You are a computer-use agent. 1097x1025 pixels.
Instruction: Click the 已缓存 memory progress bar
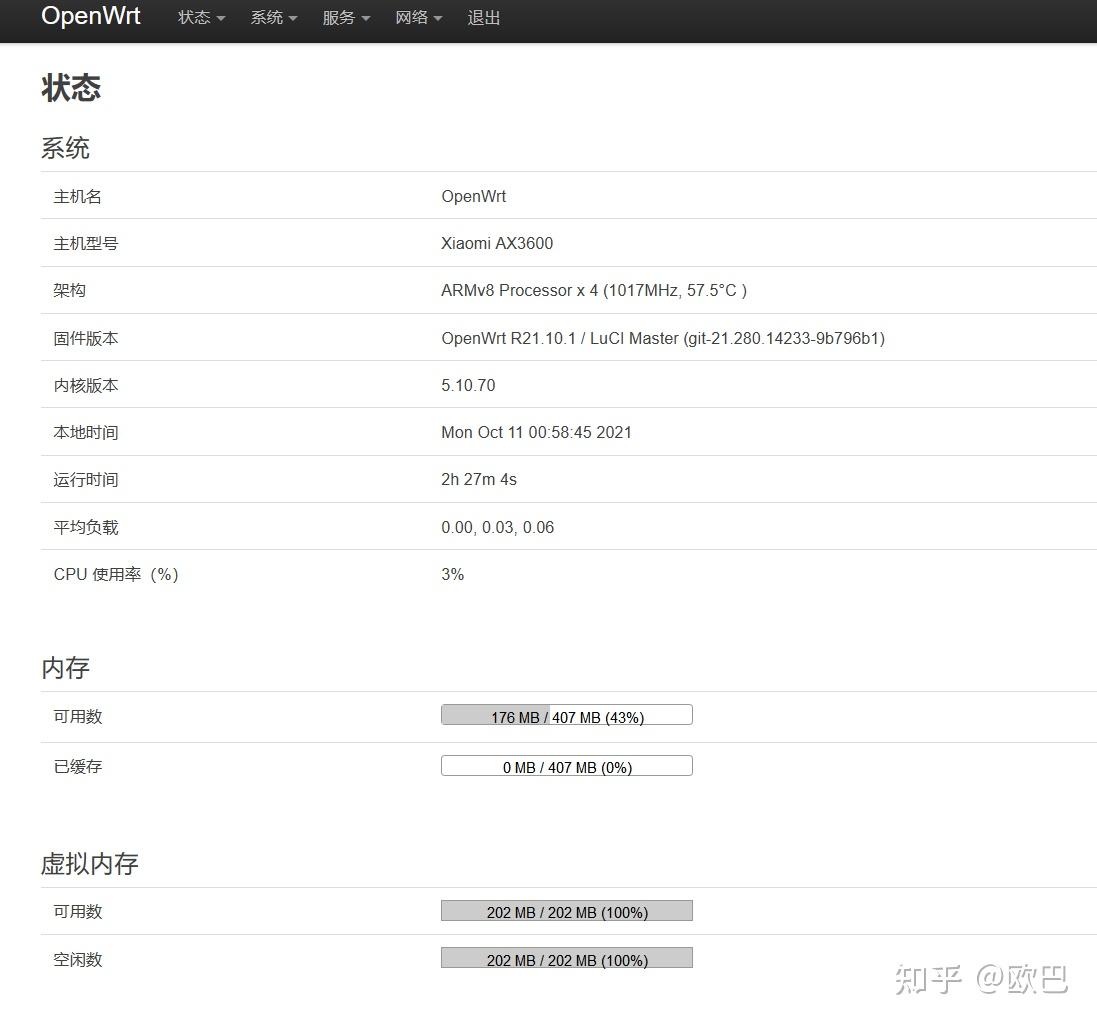coord(566,765)
